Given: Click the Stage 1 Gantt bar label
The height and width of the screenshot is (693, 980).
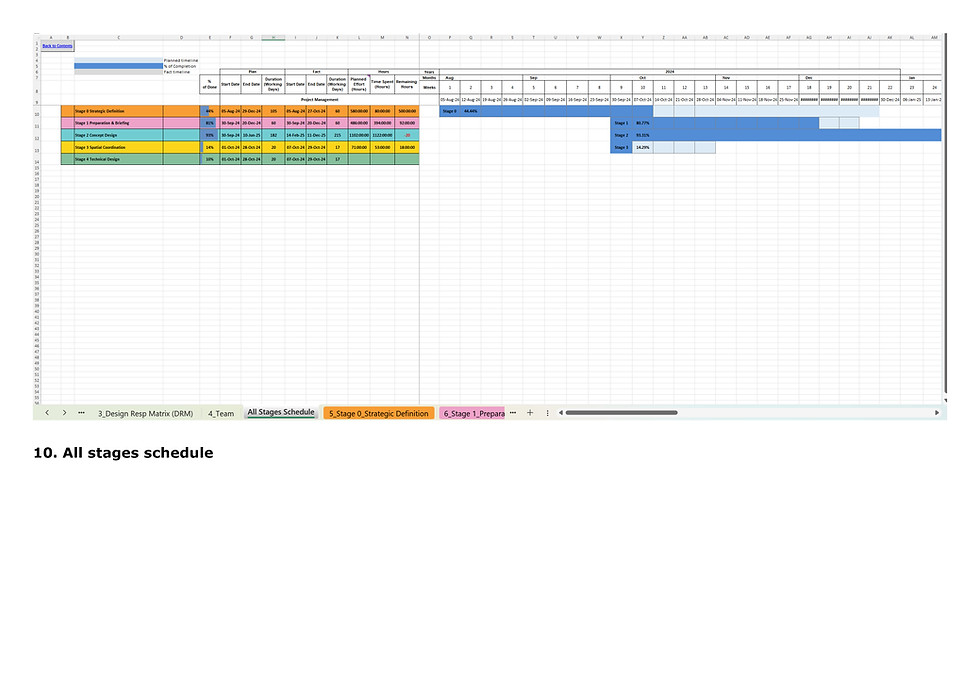Looking at the screenshot, I should (x=621, y=123).
